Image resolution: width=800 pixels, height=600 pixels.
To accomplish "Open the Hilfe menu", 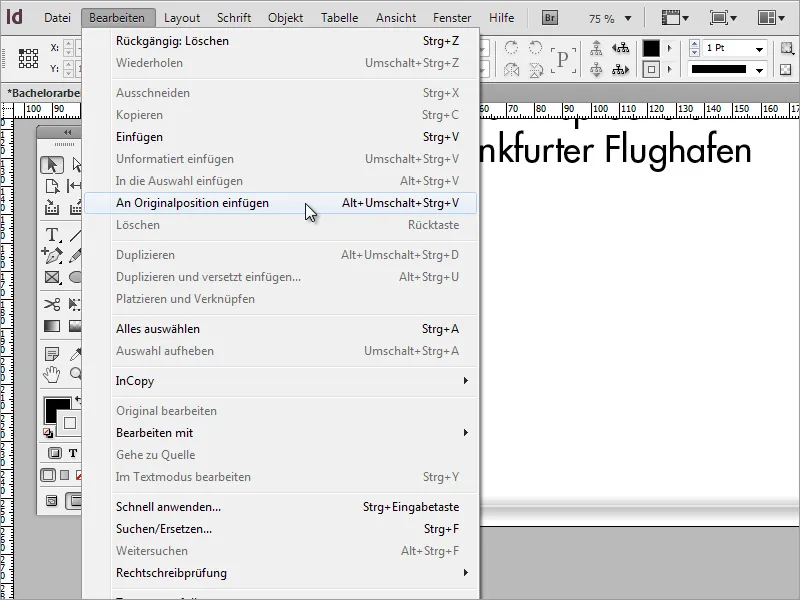I will click(501, 18).
